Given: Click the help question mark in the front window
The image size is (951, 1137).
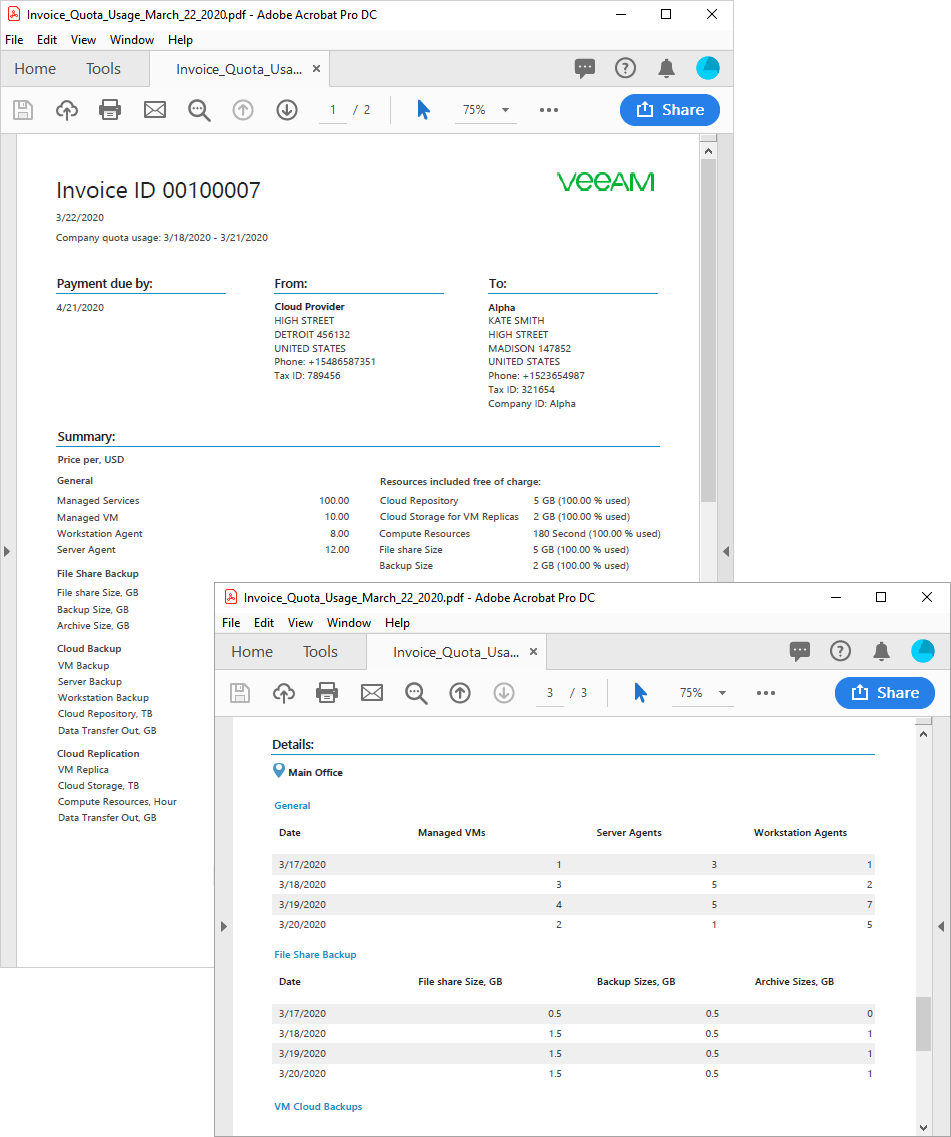Looking at the screenshot, I should 840,651.
